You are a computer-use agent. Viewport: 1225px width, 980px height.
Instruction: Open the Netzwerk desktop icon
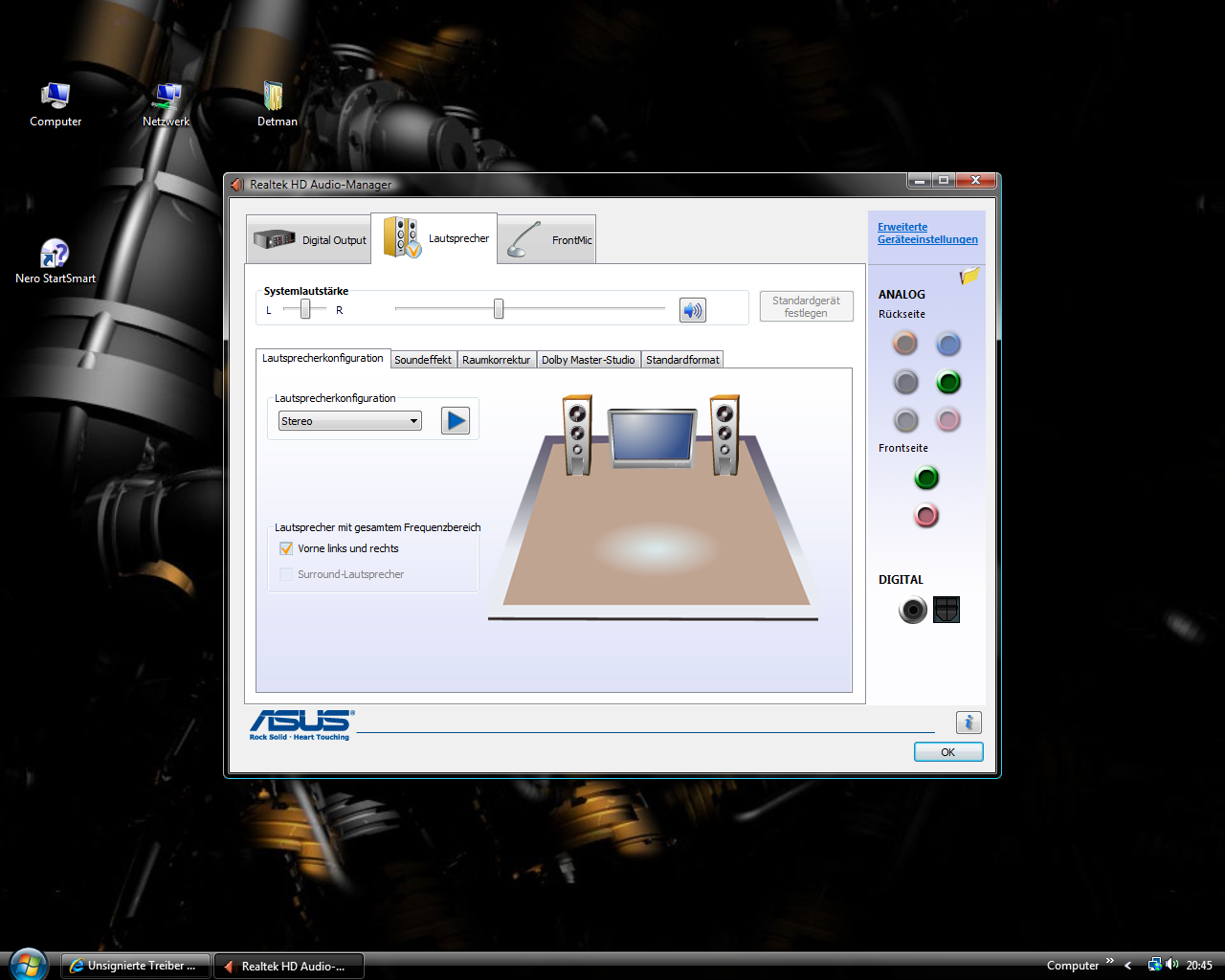pyautogui.click(x=167, y=104)
